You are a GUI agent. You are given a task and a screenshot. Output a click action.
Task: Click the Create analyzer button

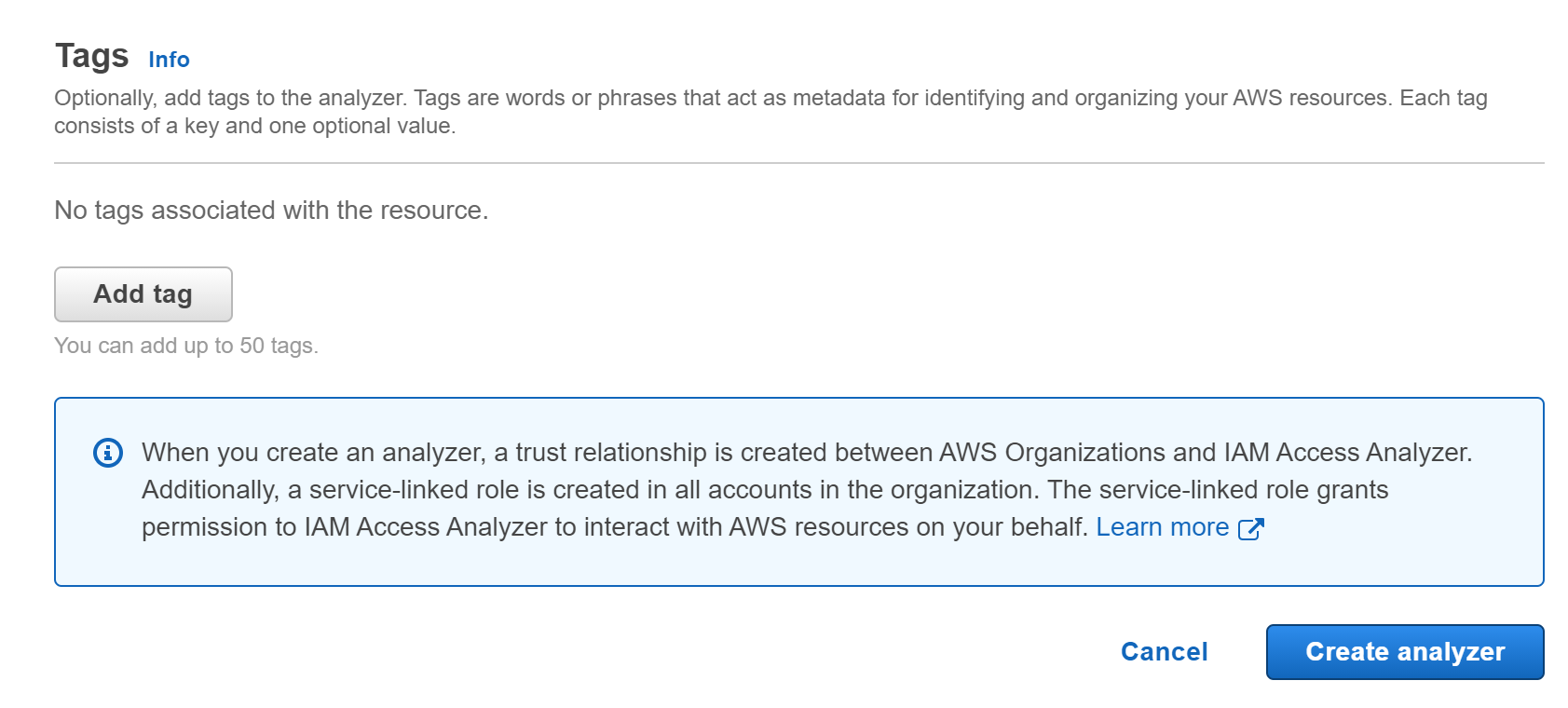(x=1404, y=652)
